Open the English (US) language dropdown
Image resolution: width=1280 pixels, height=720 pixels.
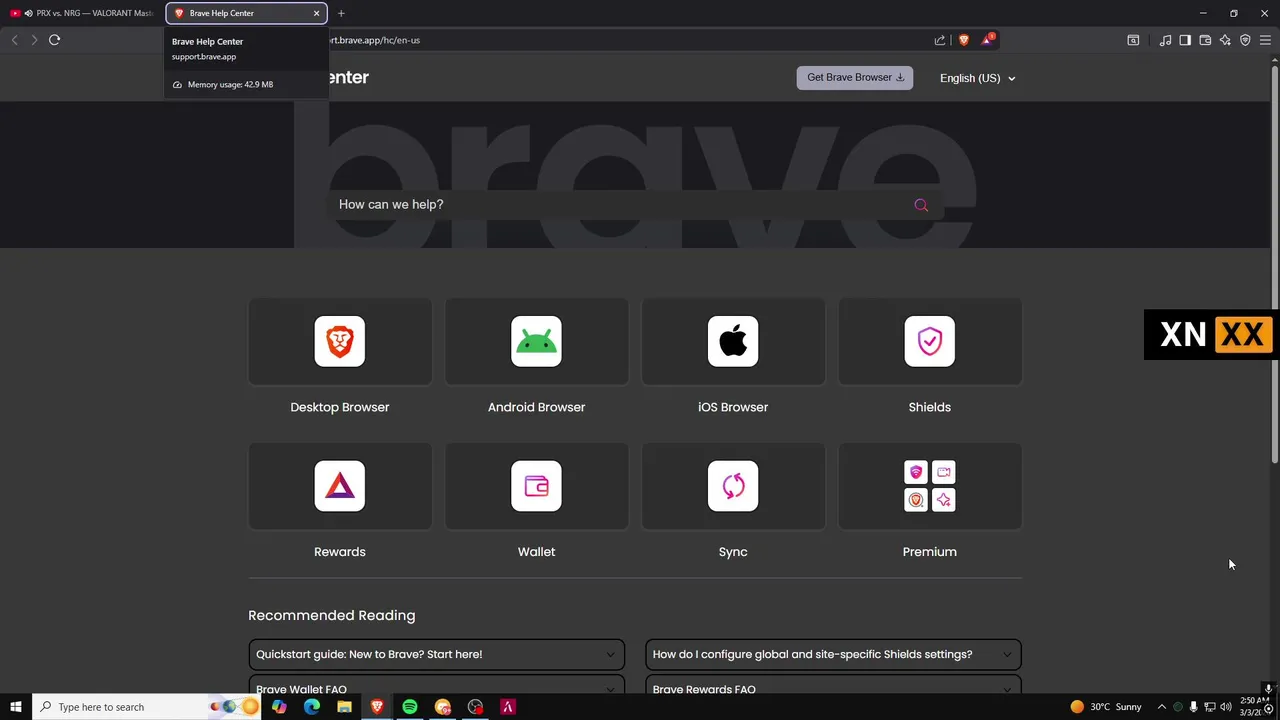click(977, 78)
